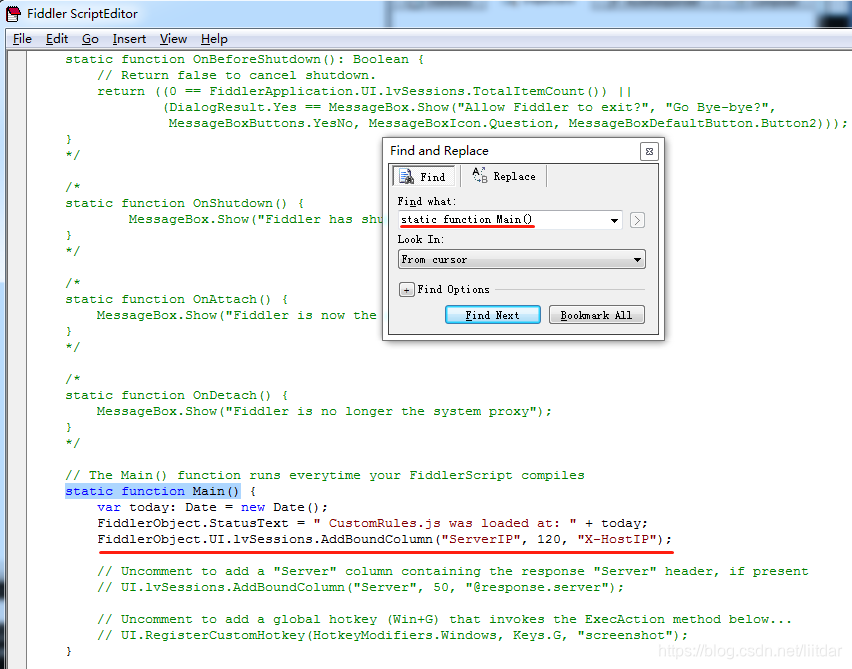This screenshot has width=852, height=669.
Task: Click the 'static function OnAttach()' line
Action: [177, 299]
